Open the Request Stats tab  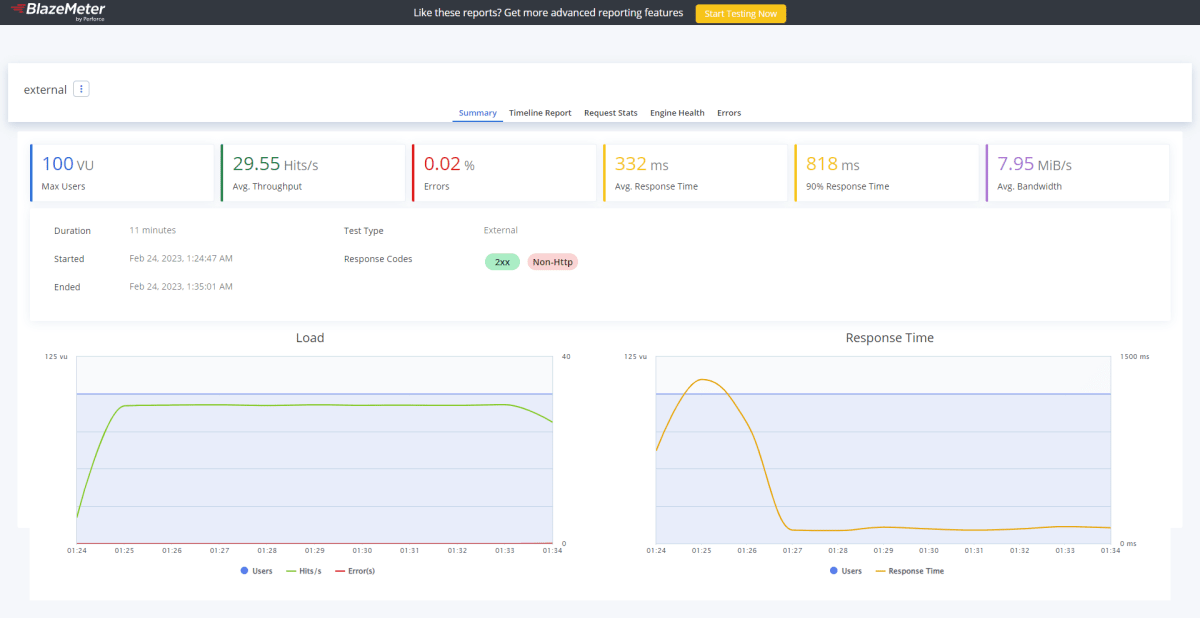[610, 113]
